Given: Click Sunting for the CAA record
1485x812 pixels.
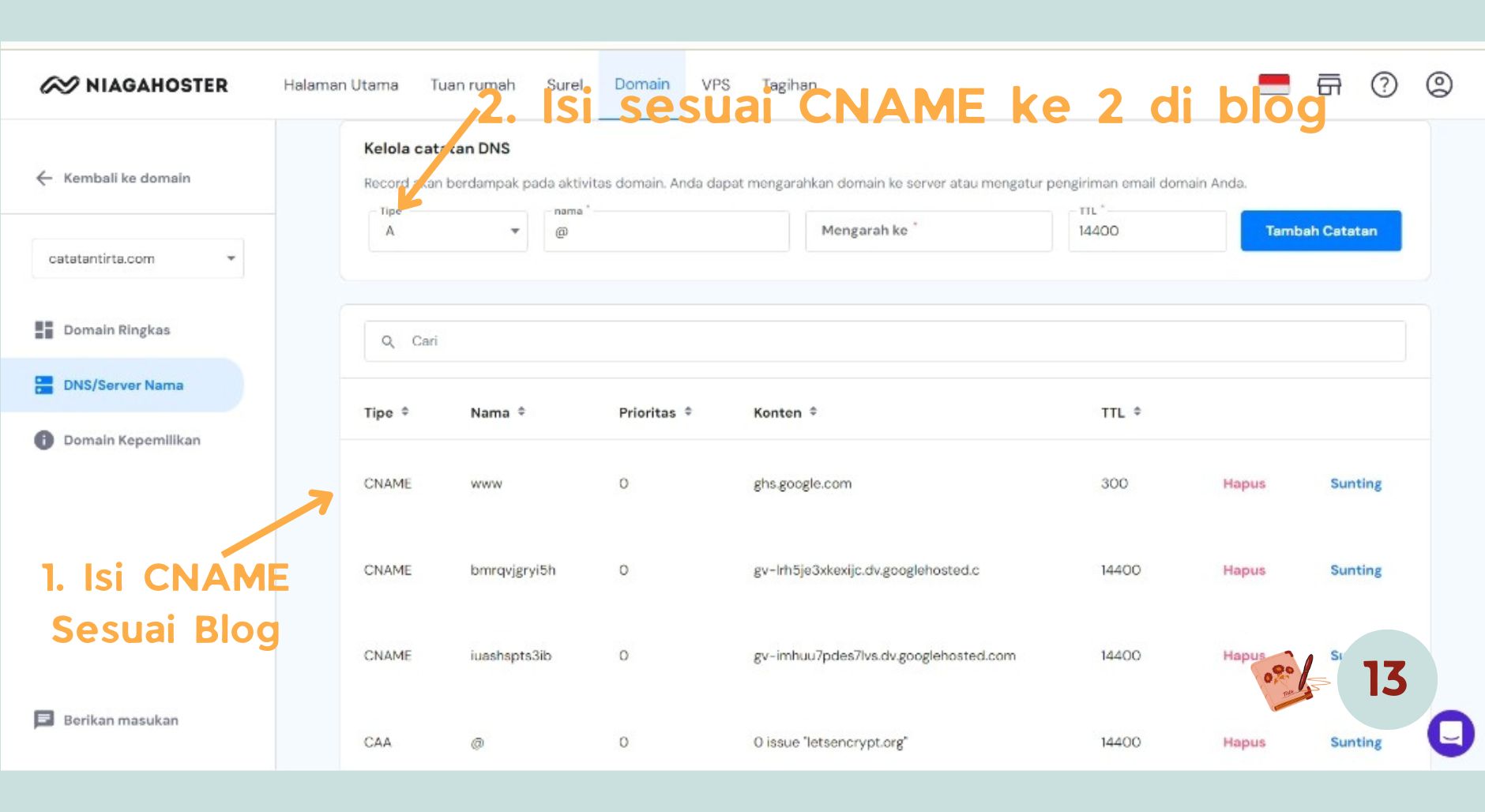Looking at the screenshot, I should click(x=1355, y=742).
